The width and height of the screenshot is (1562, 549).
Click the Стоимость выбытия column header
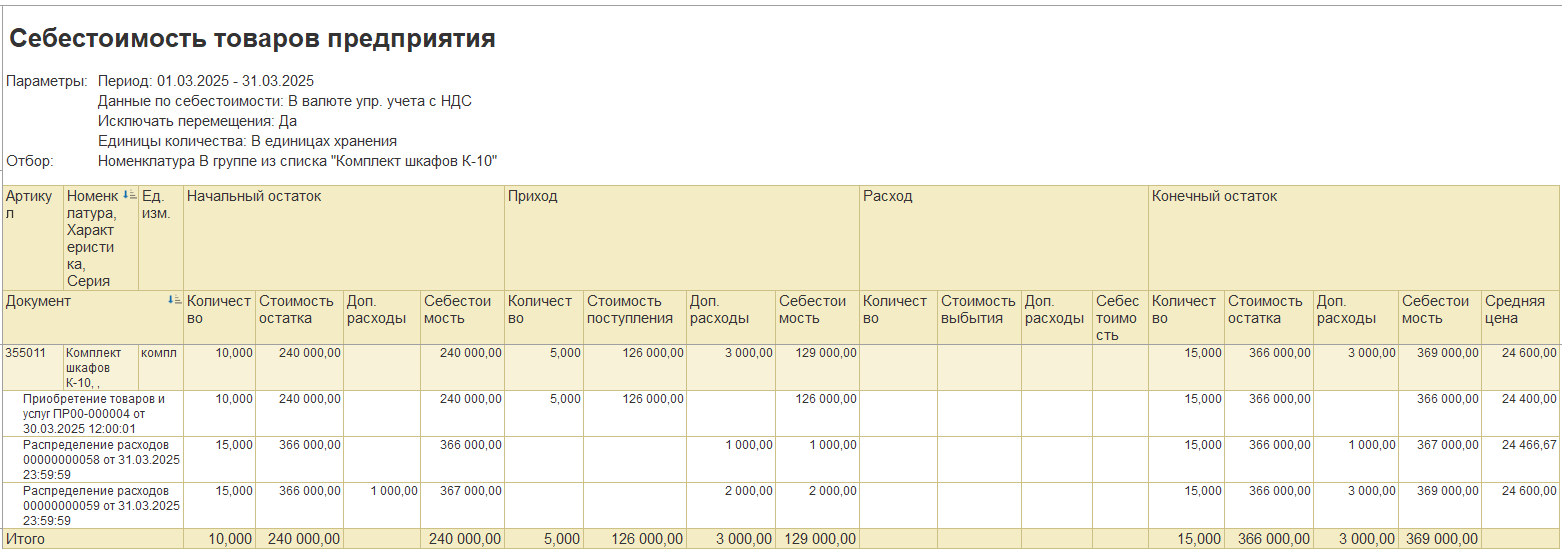(x=977, y=309)
